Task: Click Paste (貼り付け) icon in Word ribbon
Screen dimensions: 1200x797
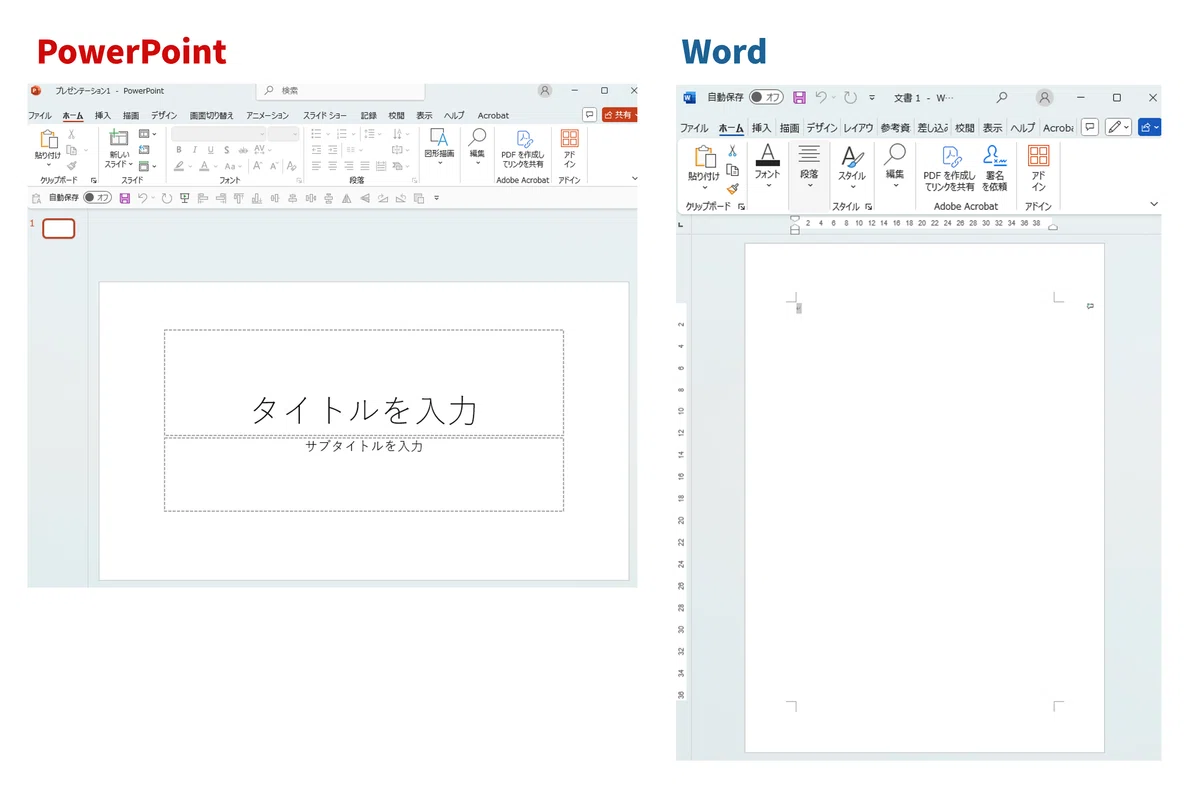Action: (705, 157)
